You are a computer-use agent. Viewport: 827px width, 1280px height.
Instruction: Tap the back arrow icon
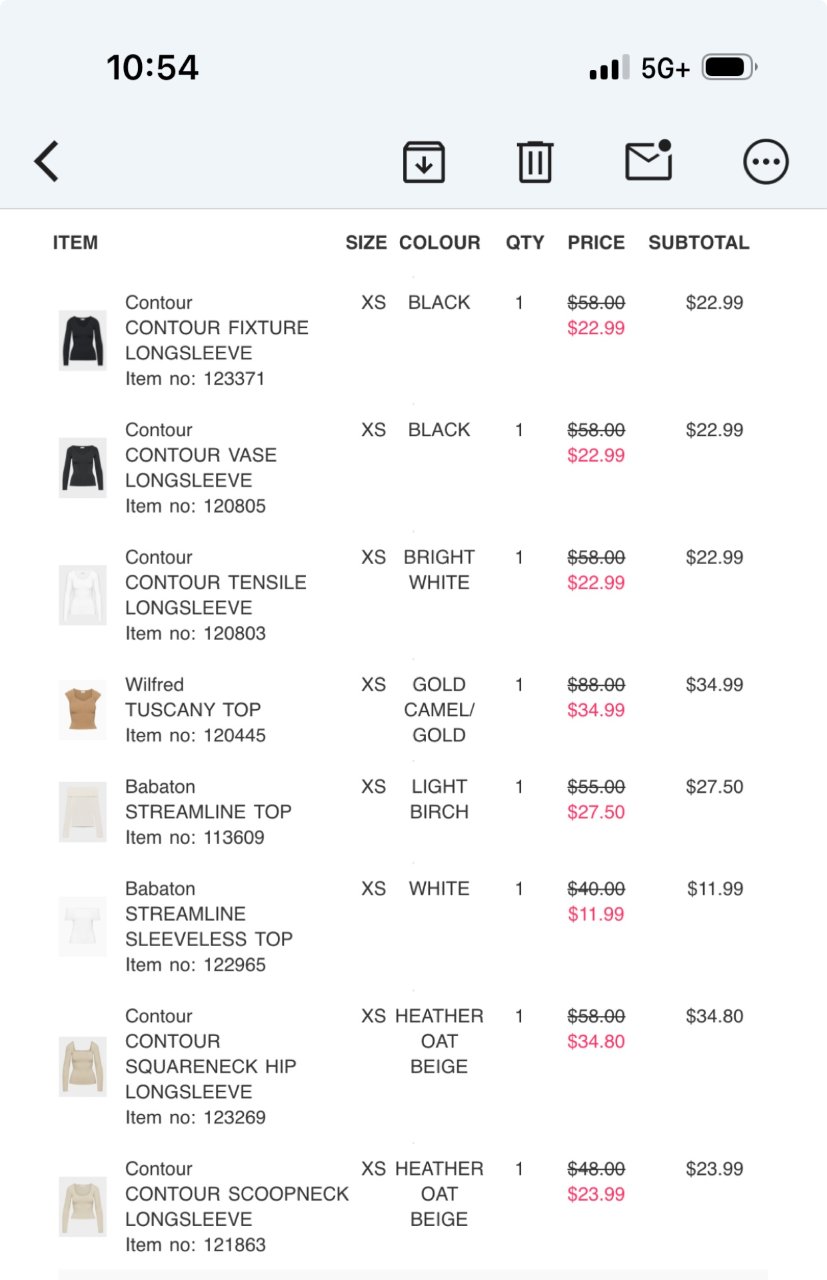(47, 161)
